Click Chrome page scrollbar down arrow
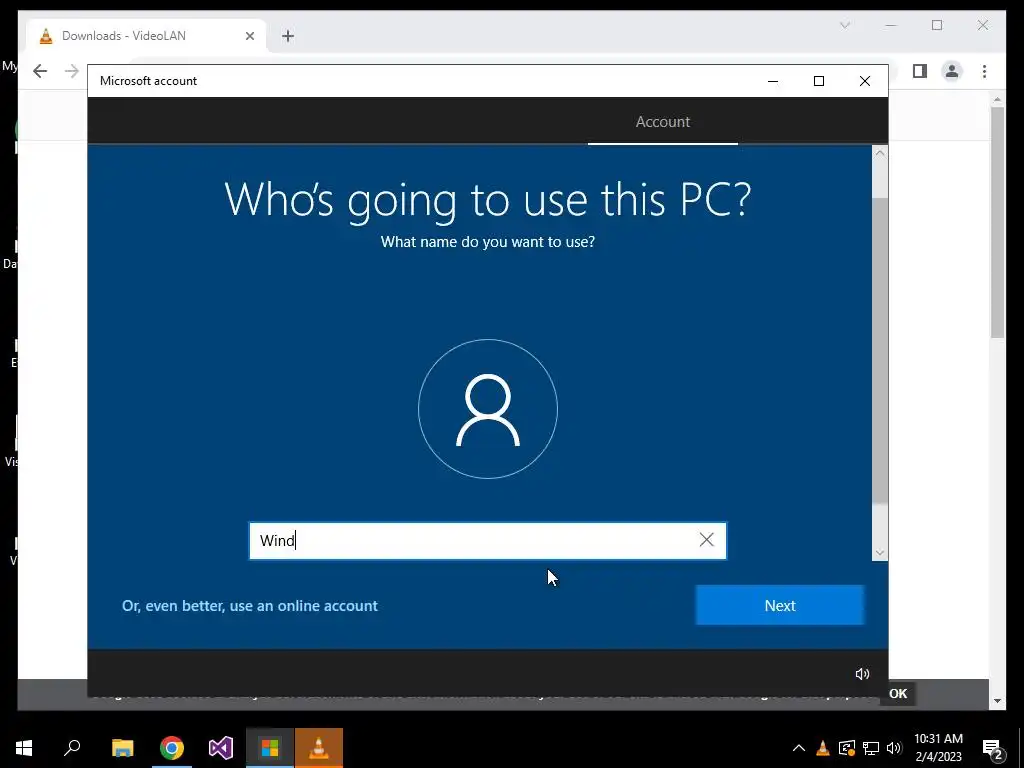The height and width of the screenshot is (768, 1024). click(997, 701)
